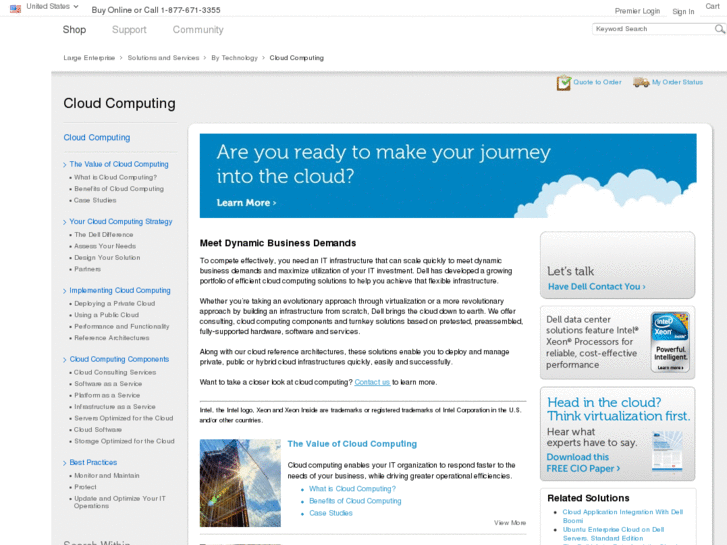Expand Cloud Computing Components sidebar section
This screenshot has width=727, height=545.
pyautogui.click(x=119, y=359)
